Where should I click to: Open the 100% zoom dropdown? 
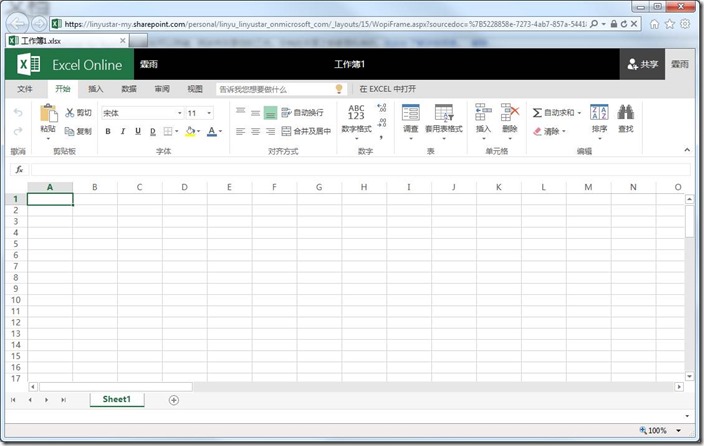pos(678,430)
